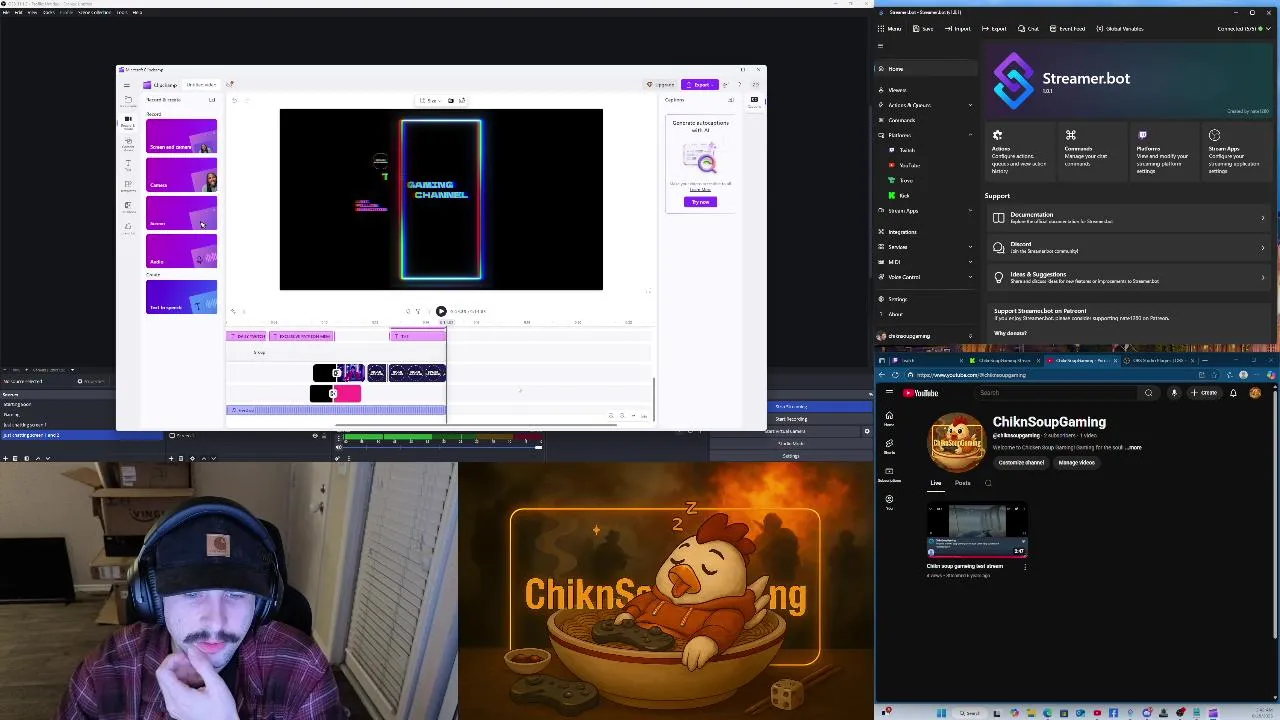Screen dimensions: 1280x720
Task: Select pink clip on Clipchamp timeline
Action: tap(345, 394)
